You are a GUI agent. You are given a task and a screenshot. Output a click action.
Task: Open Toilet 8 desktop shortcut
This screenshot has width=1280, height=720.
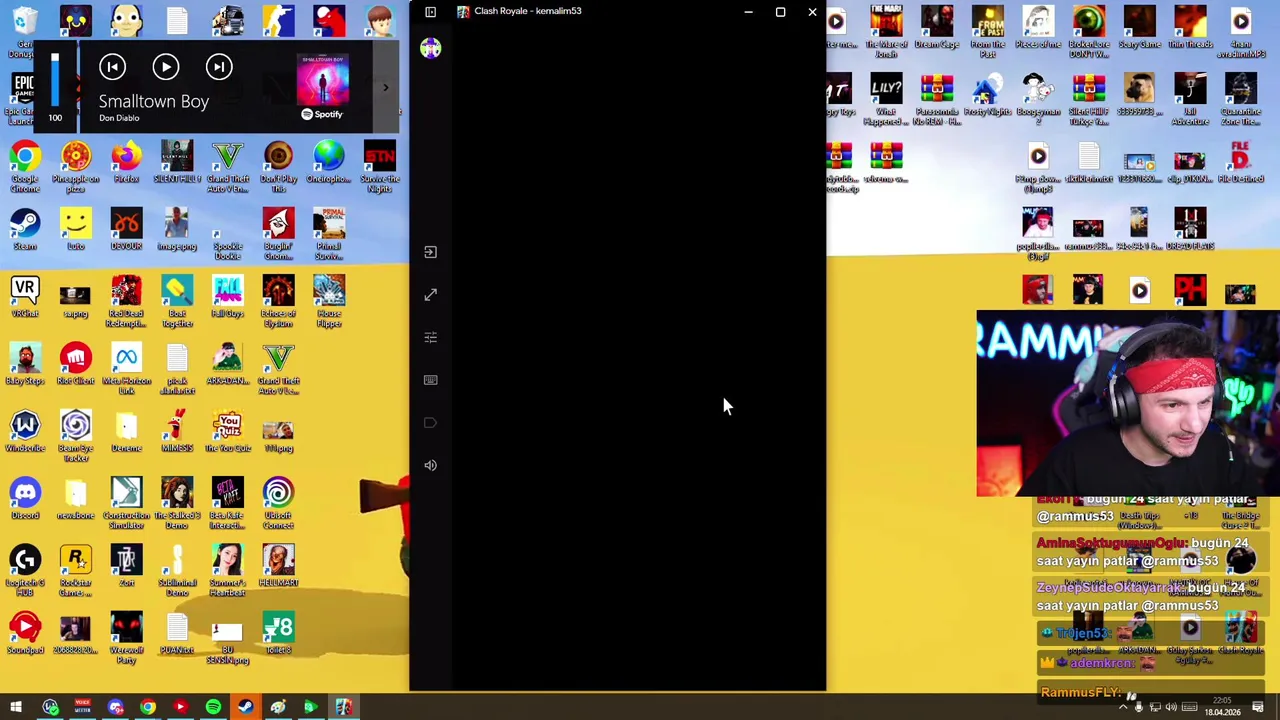tap(278, 633)
